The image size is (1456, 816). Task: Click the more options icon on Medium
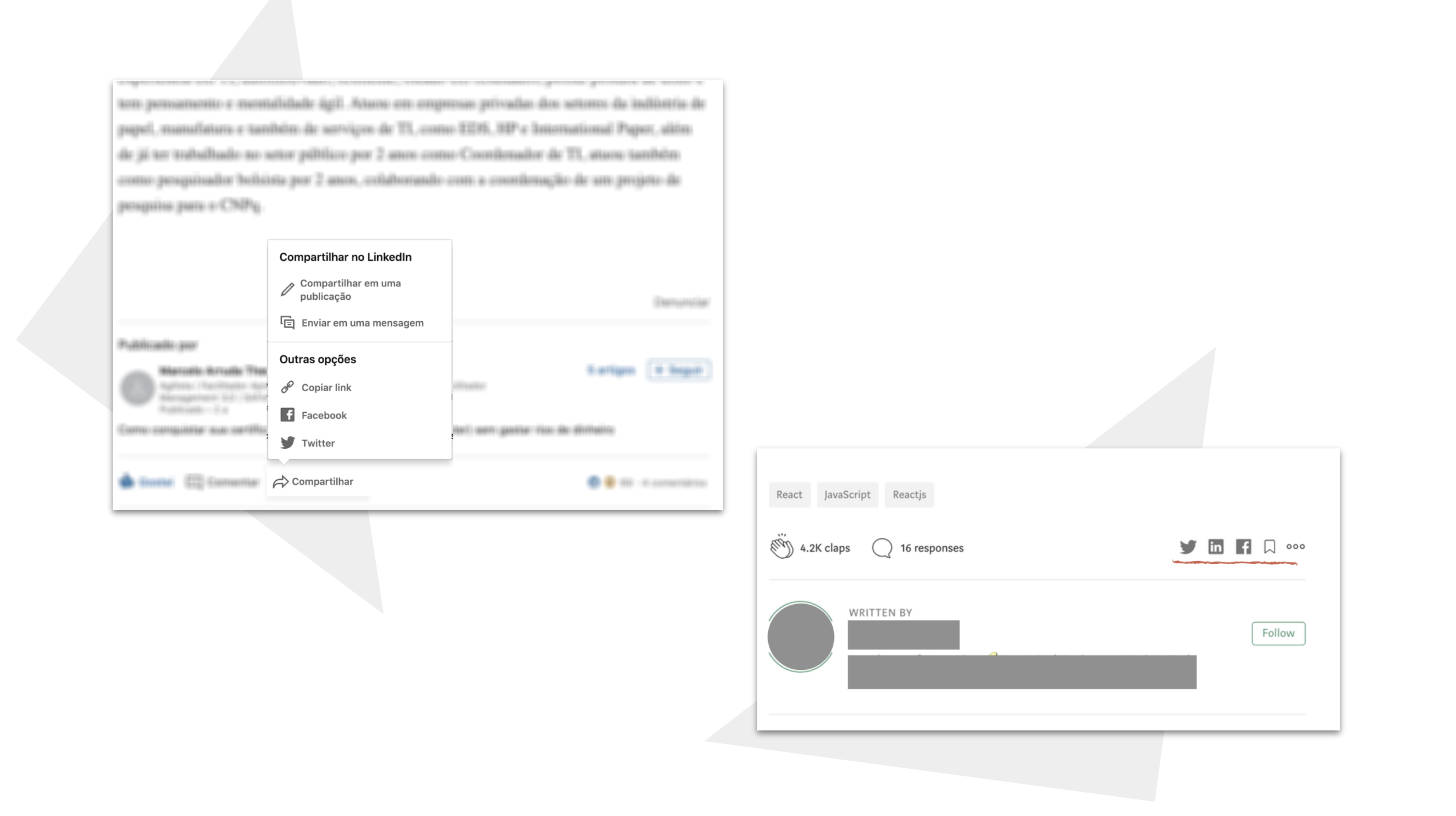click(x=1297, y=546)
